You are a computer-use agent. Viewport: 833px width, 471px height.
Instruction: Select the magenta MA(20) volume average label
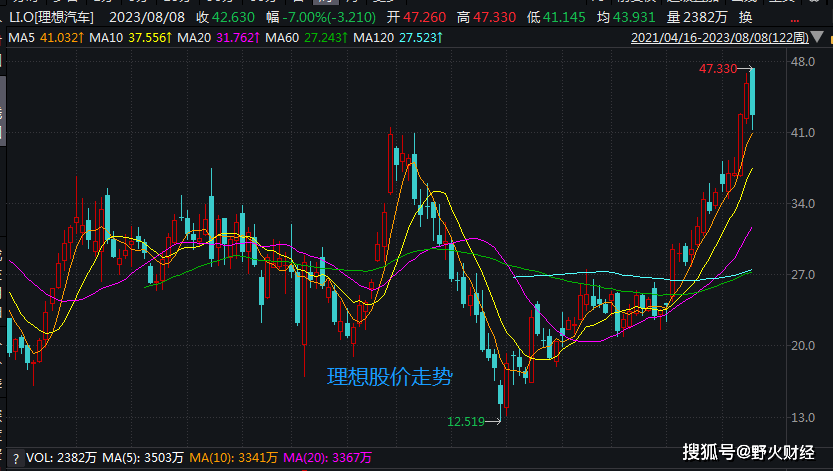pyautogui.click(x=327, y=458)
